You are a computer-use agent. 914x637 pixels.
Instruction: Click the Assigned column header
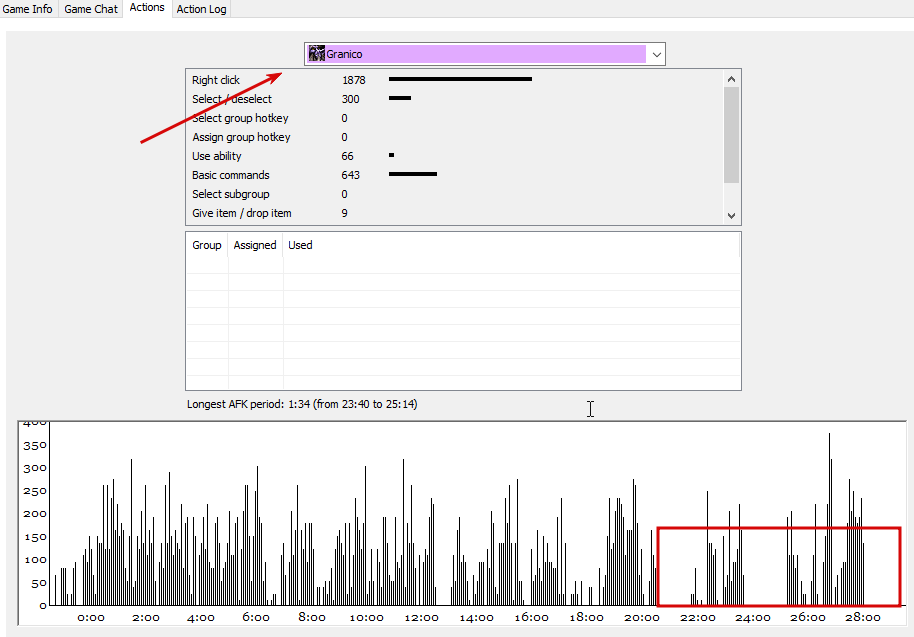pos(255,245)
